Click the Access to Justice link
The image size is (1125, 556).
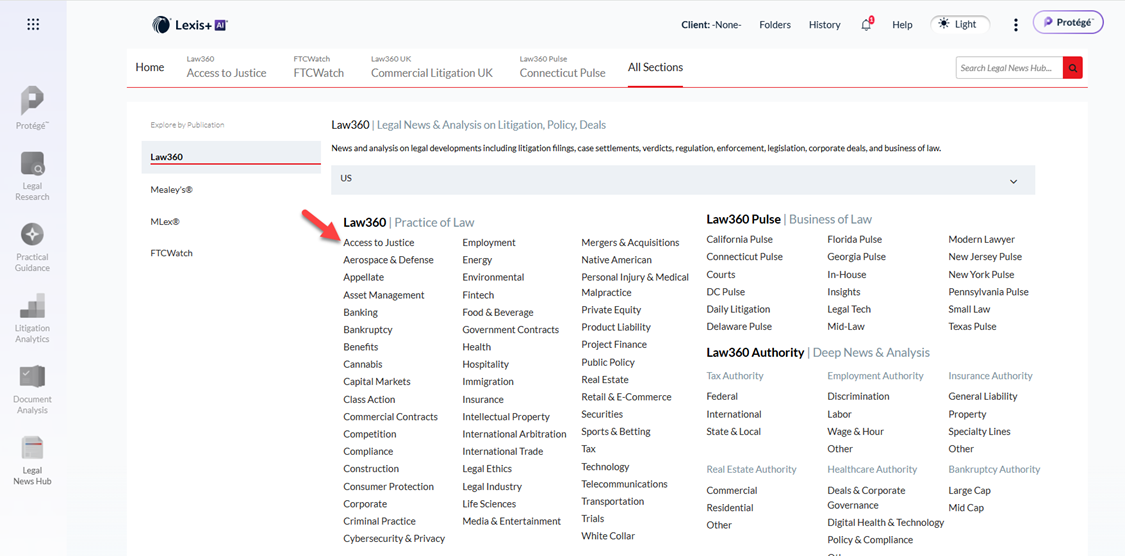point(378,242)
